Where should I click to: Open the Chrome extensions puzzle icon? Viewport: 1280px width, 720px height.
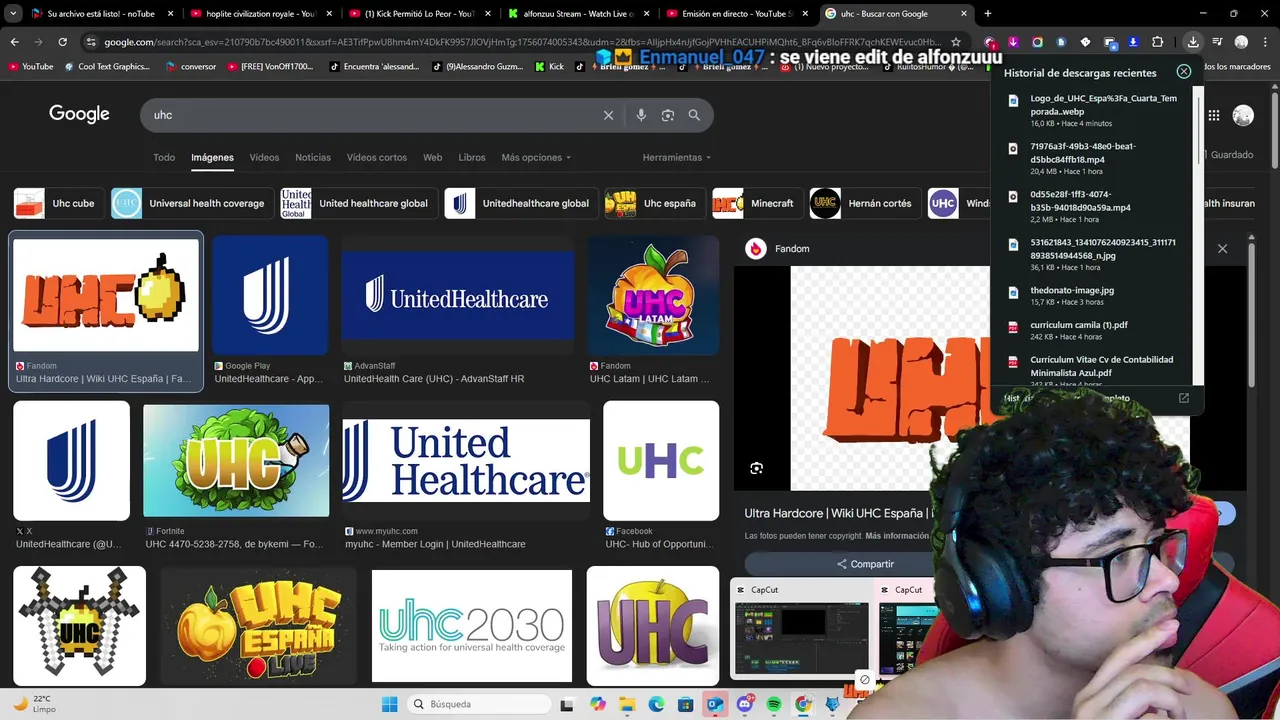point(1157,42)
